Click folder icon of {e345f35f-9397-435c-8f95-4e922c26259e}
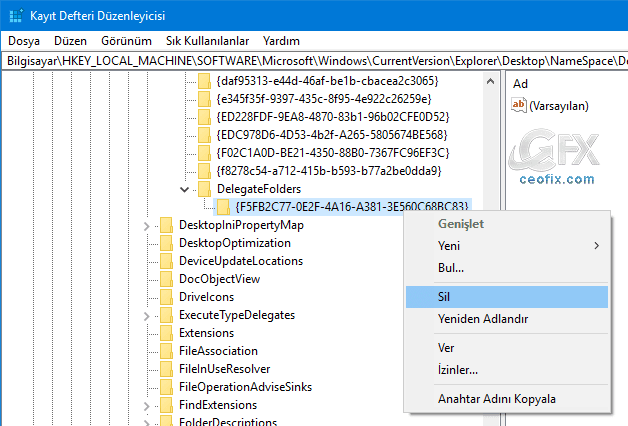628x426 pixels. 204,99
